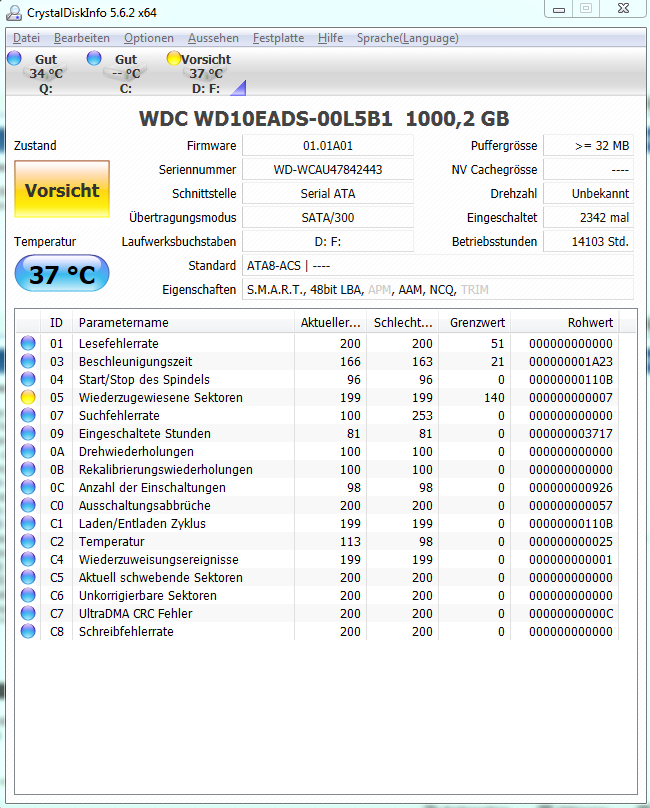Click raw value 00000000000C of UltraDMA CRC
Screen dimensions: 650x808
[x=571, y=614]
